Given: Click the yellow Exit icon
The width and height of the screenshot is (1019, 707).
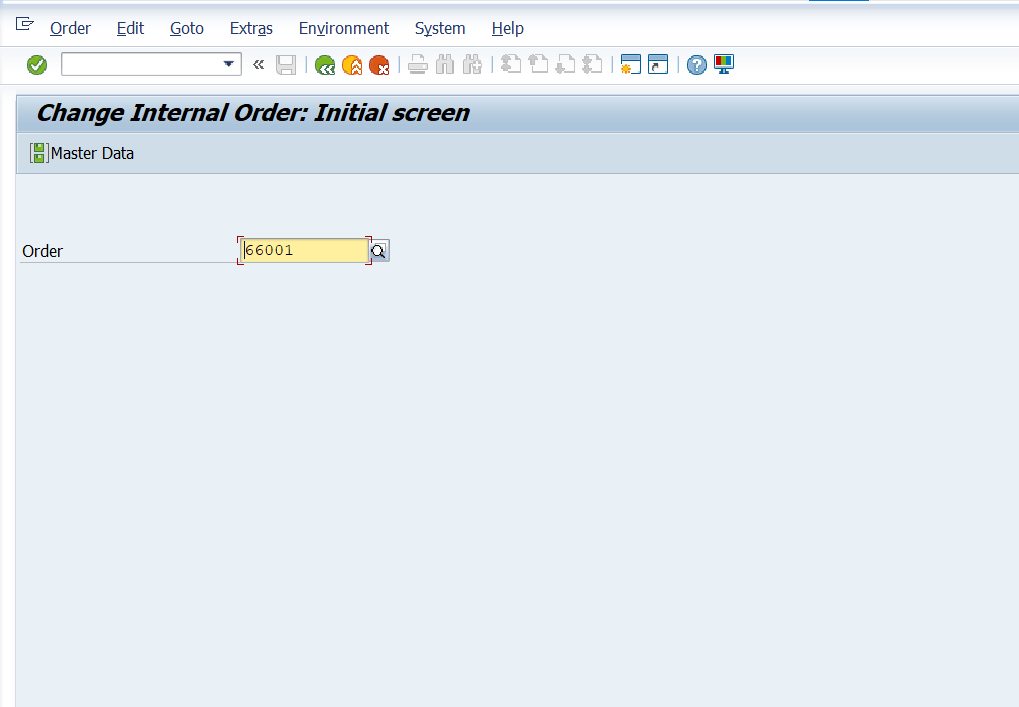Looking at the screenshot, I should 352,65.
